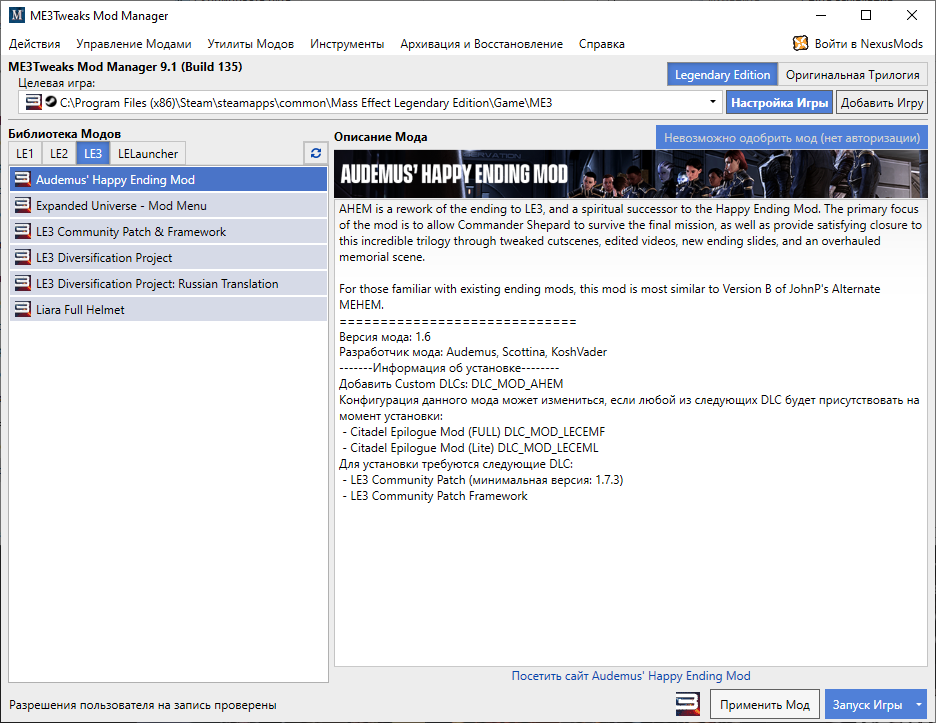936x723 pixels.
Task: Click the ME3 game icon near Применить Мод
Action: pos(688,704)
